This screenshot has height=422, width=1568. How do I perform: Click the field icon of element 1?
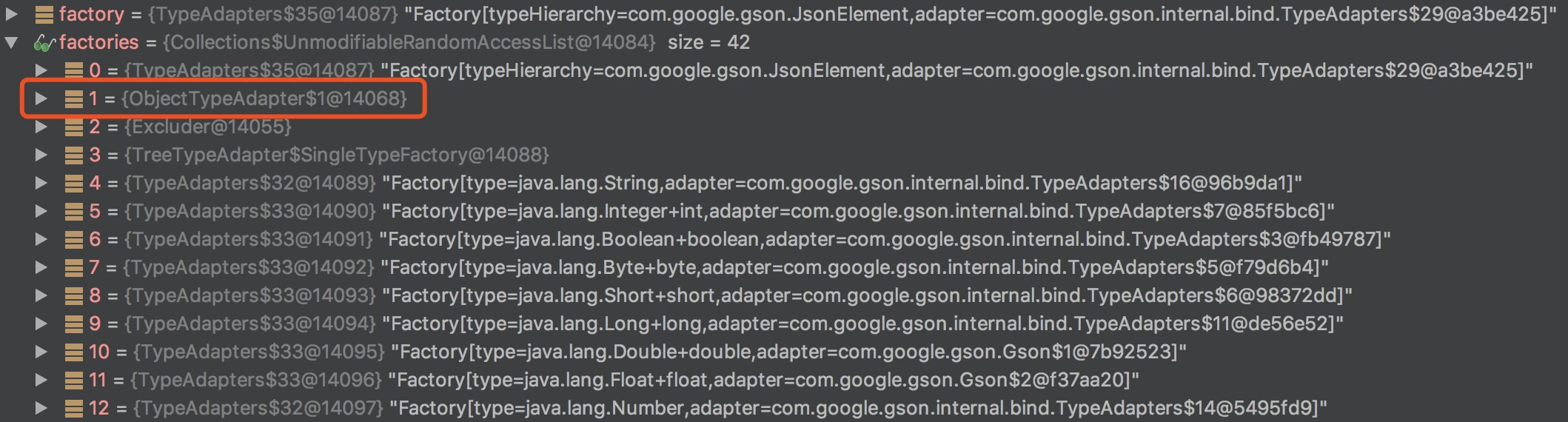(73, 98)
